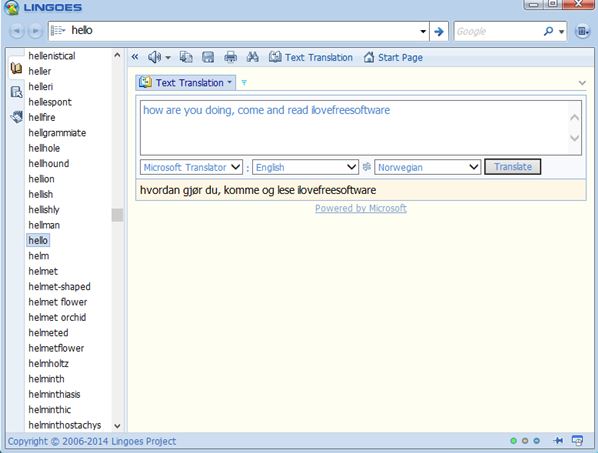The width and height of the screenshot is (598, 453).
Task: Select 'helminthostachys' in the word list
Action: 65,425
